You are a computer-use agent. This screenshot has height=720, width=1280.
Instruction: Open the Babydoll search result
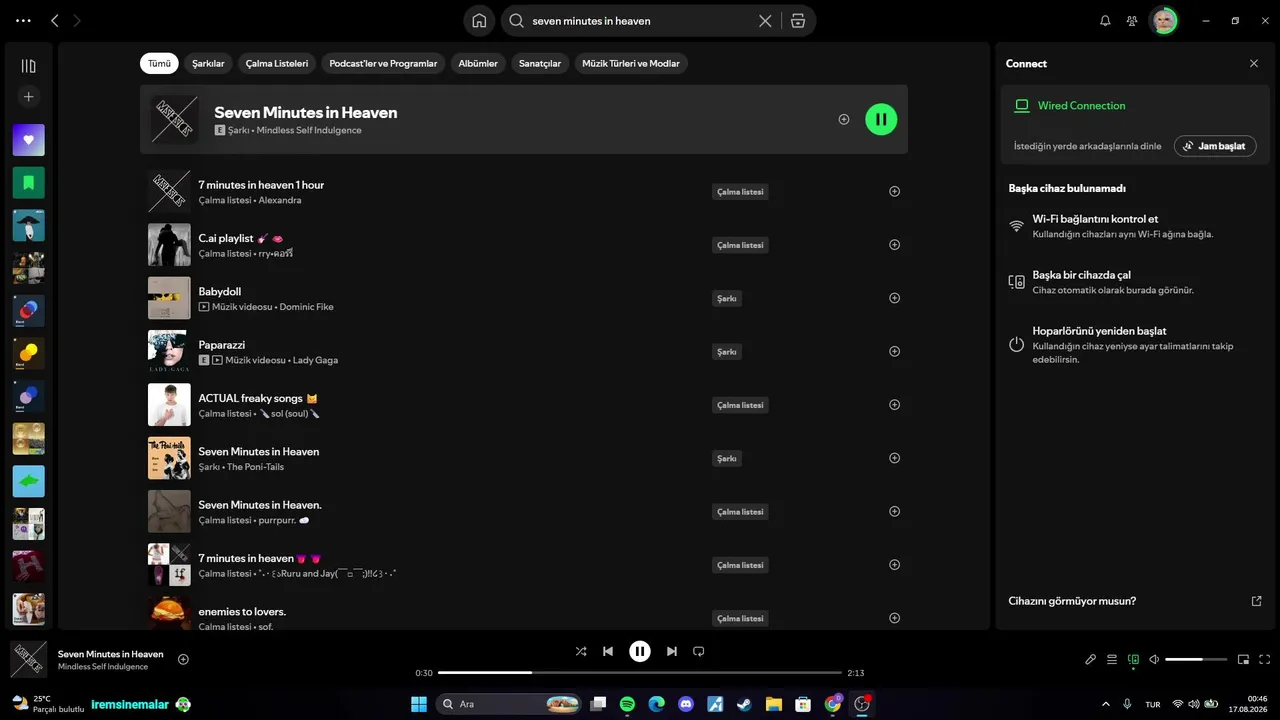[524, 298]
